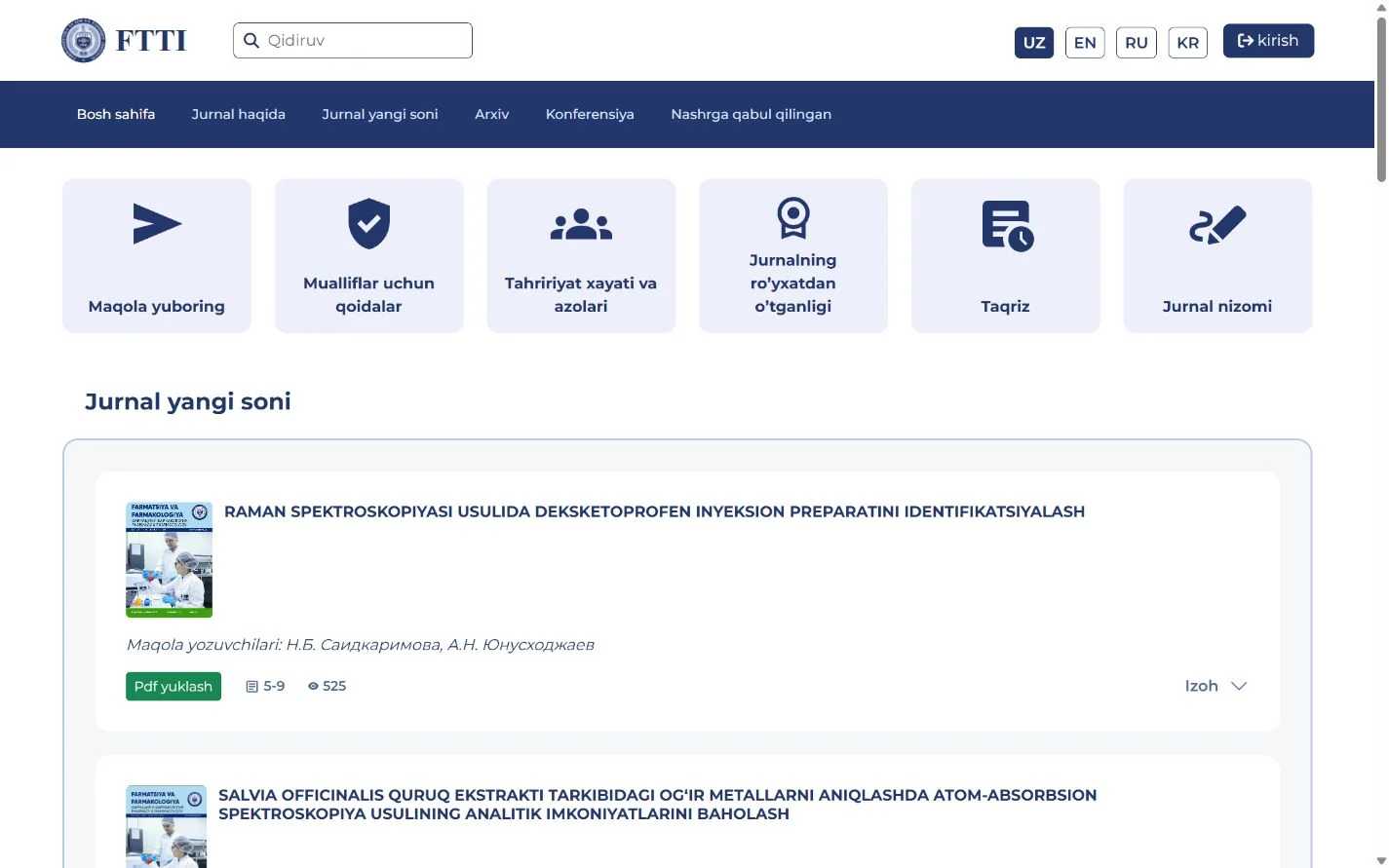Click the shield checkmark icon for Mualliflar
Screen dimensions: 1389x868
(x=369, y=223)
